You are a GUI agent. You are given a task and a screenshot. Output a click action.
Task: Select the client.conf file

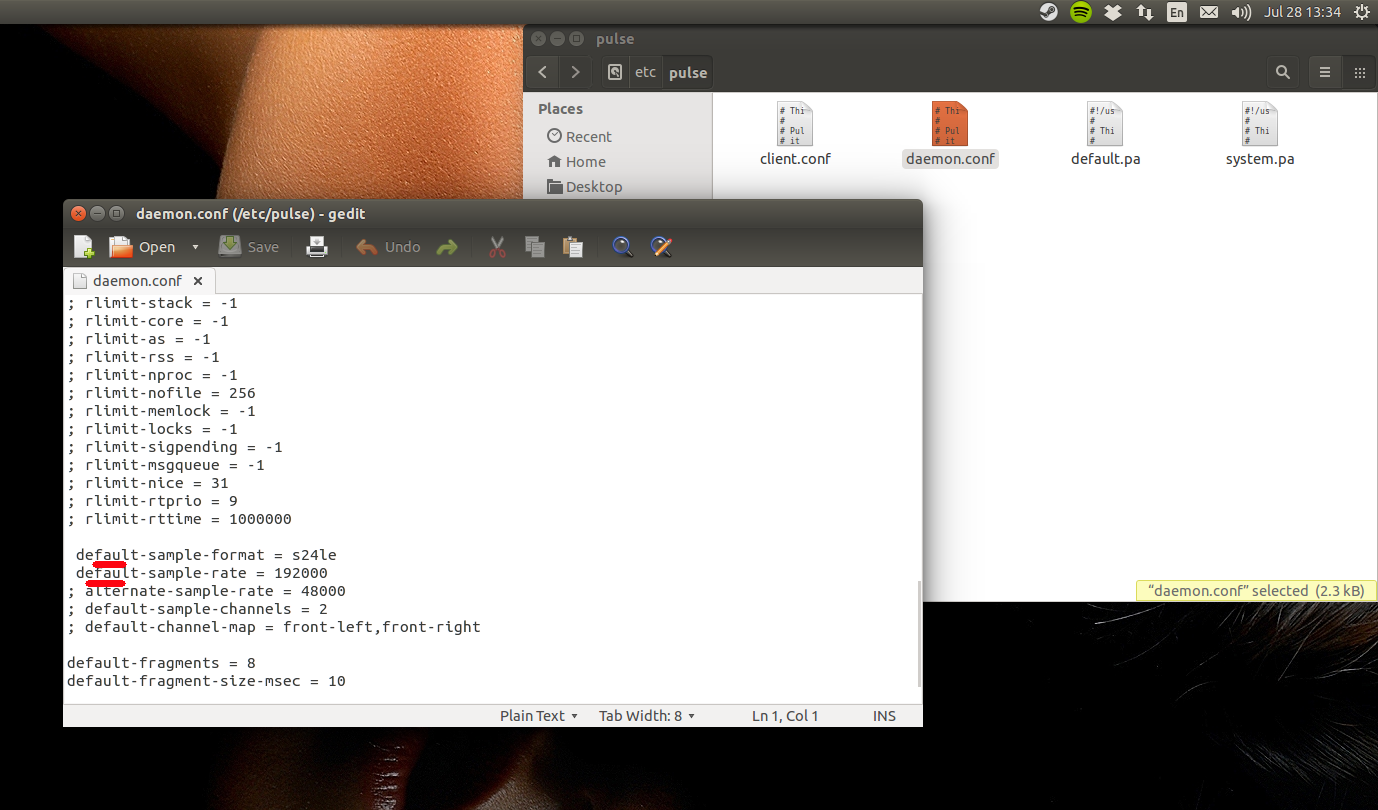pos(795,134)
